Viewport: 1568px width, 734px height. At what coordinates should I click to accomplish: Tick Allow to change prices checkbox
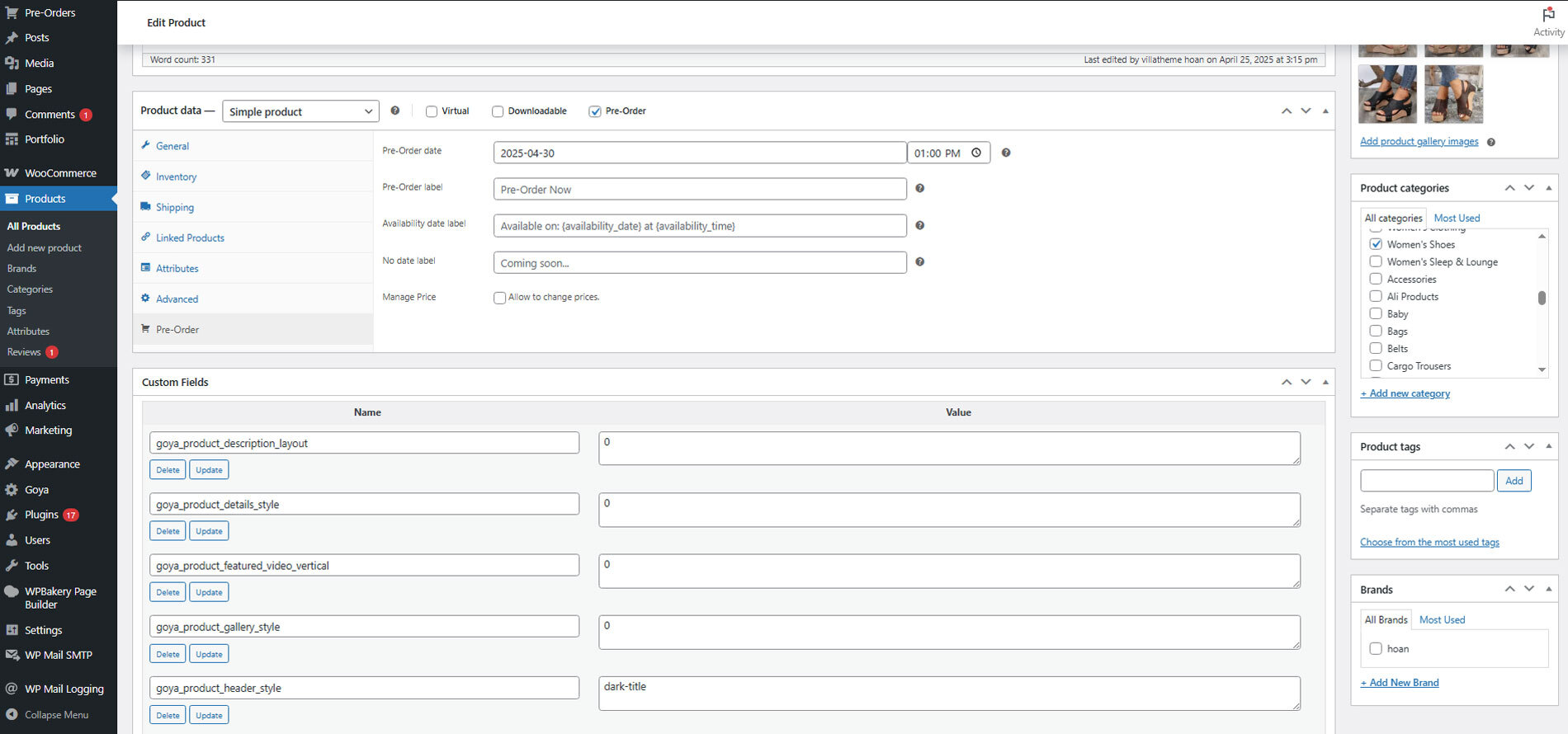click(499, 298)
